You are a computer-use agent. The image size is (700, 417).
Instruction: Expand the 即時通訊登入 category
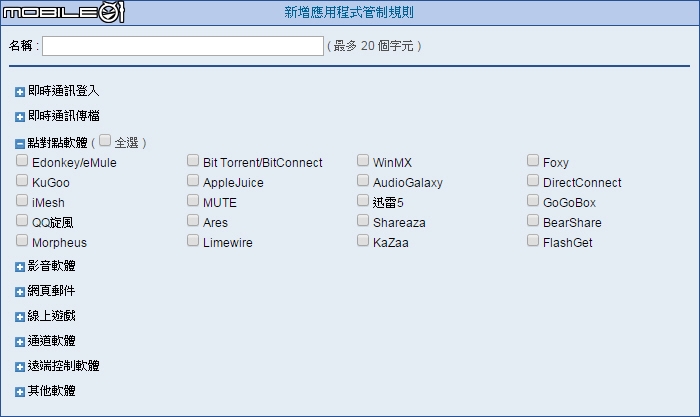click(x=20, y=92)
